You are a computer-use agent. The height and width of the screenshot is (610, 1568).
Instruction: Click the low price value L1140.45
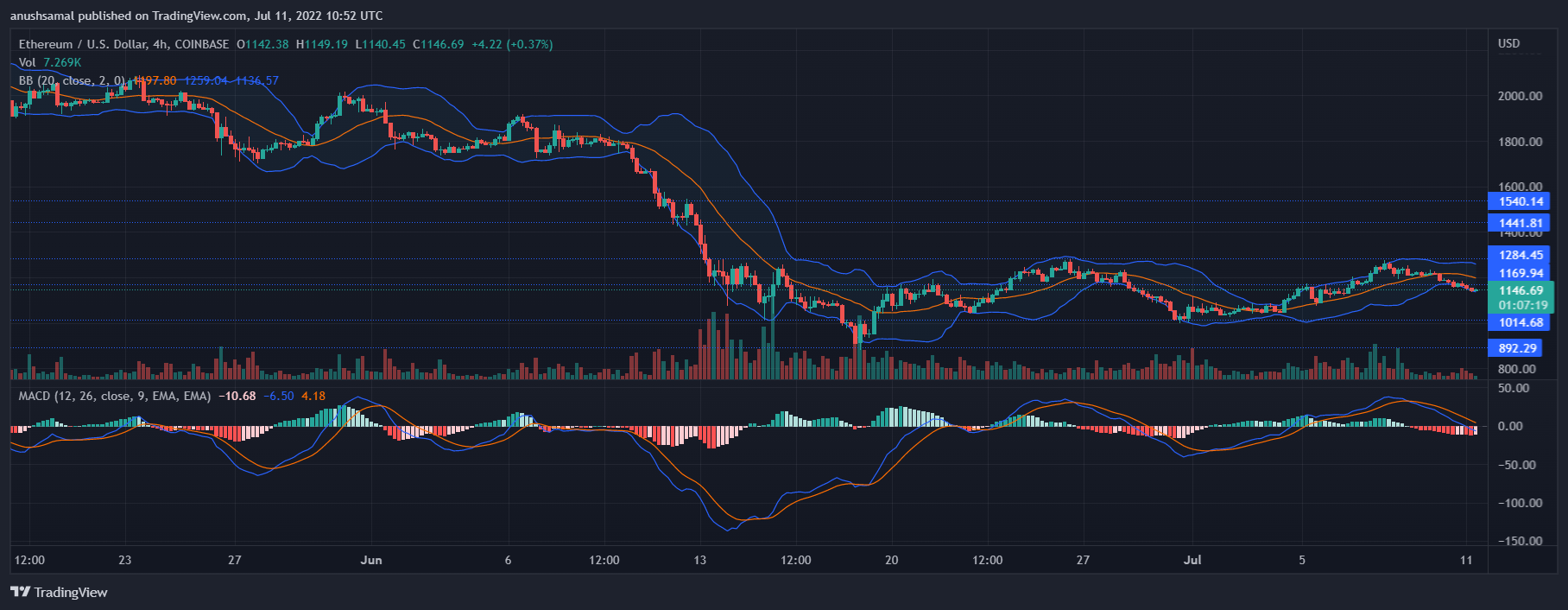tap(381, 44)
